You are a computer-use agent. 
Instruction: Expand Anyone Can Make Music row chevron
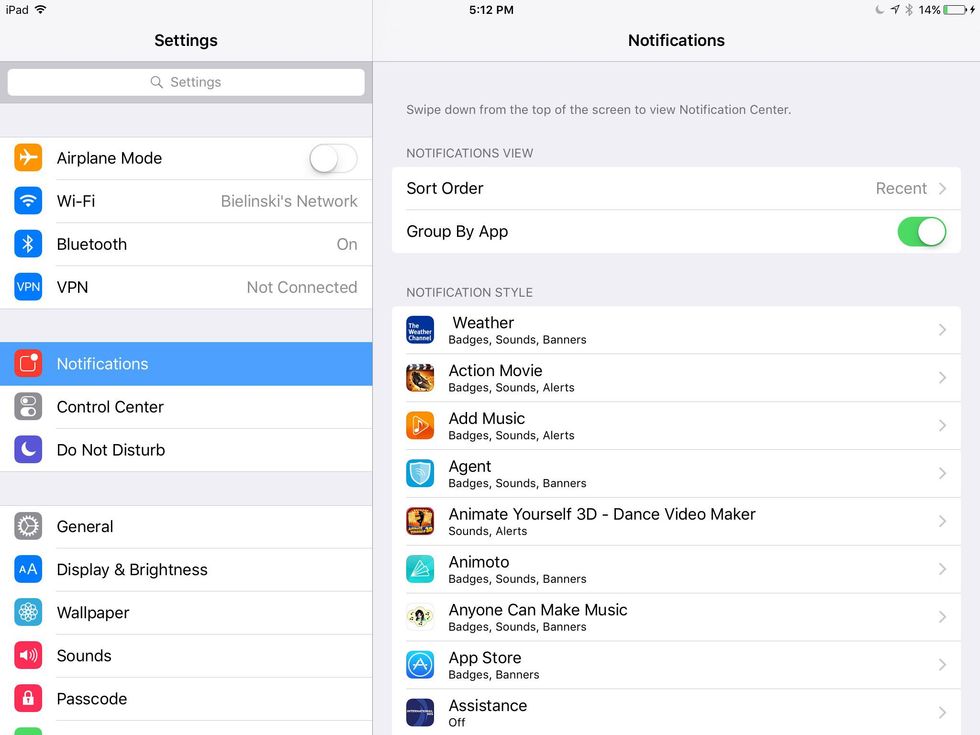click(942, 617)
